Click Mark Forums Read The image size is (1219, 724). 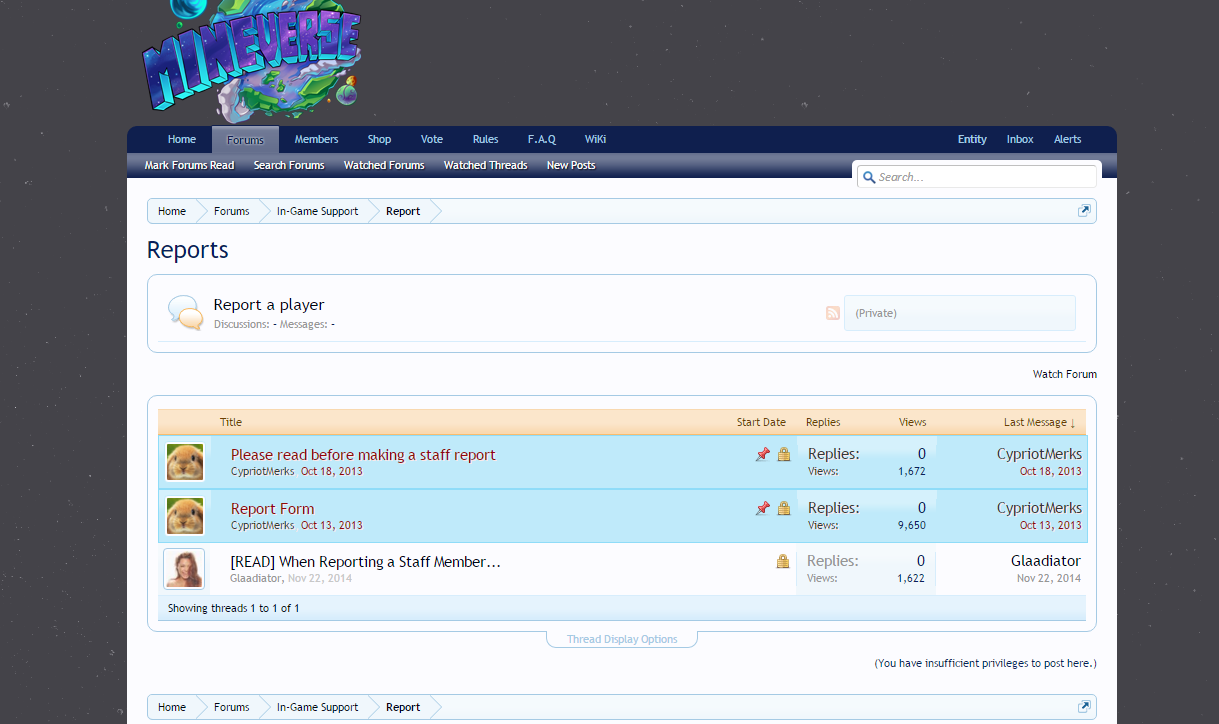189,165
